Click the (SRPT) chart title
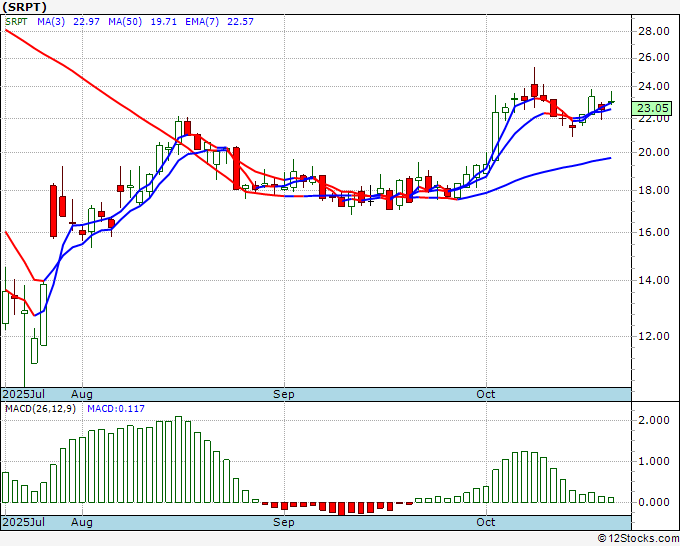Viewport: 680px width, 546px height. [24, 7]
